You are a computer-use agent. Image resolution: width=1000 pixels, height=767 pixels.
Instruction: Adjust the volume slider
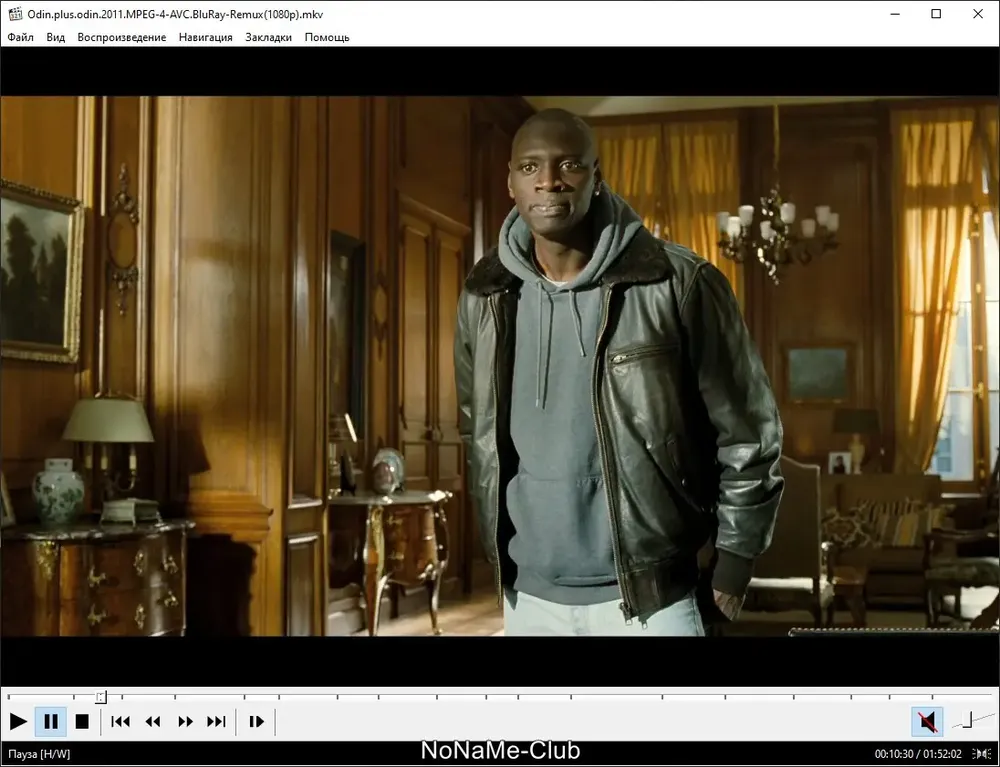974,720
